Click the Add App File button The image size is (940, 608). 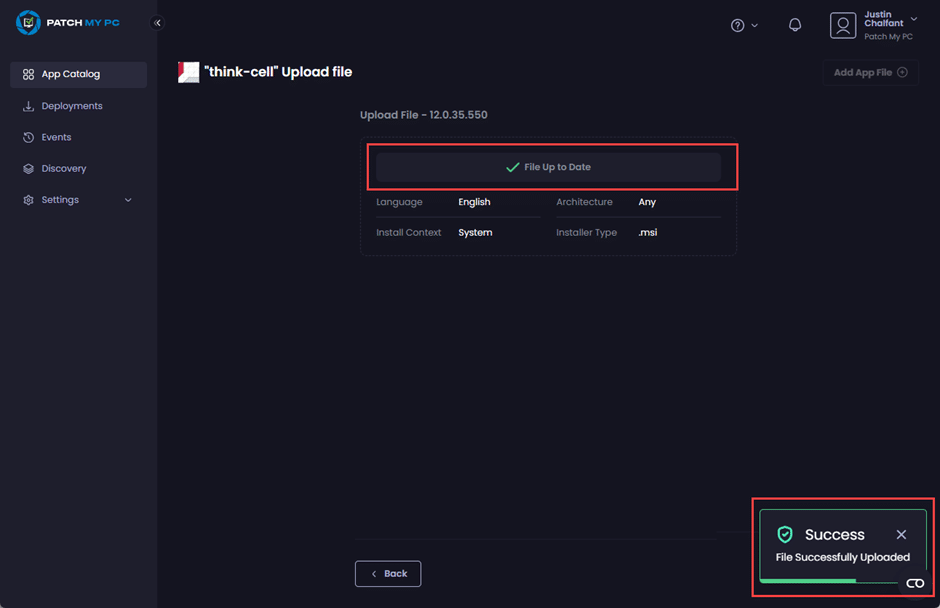click(x=870, y=72)
